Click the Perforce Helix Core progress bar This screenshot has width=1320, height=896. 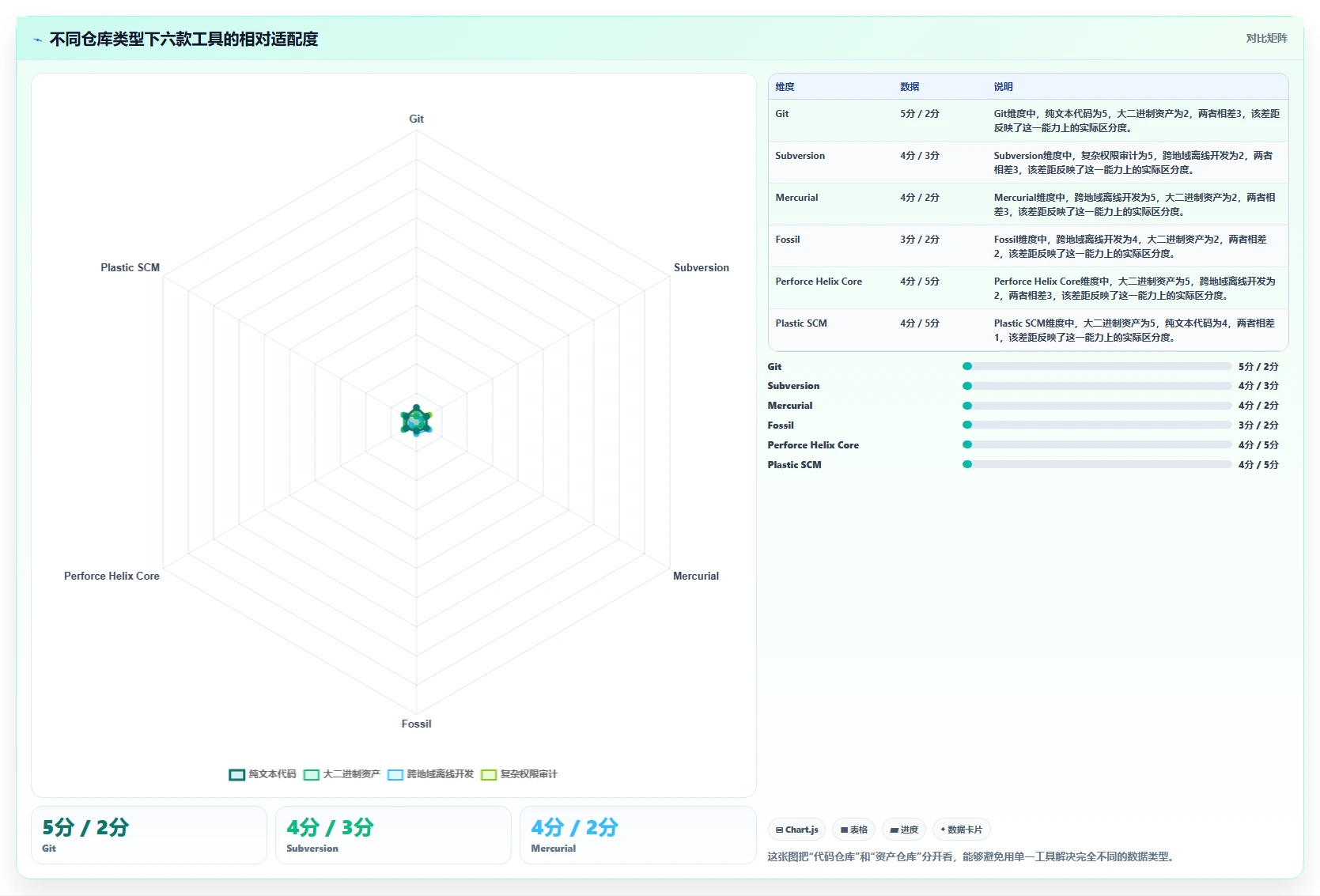[1097, 444]
